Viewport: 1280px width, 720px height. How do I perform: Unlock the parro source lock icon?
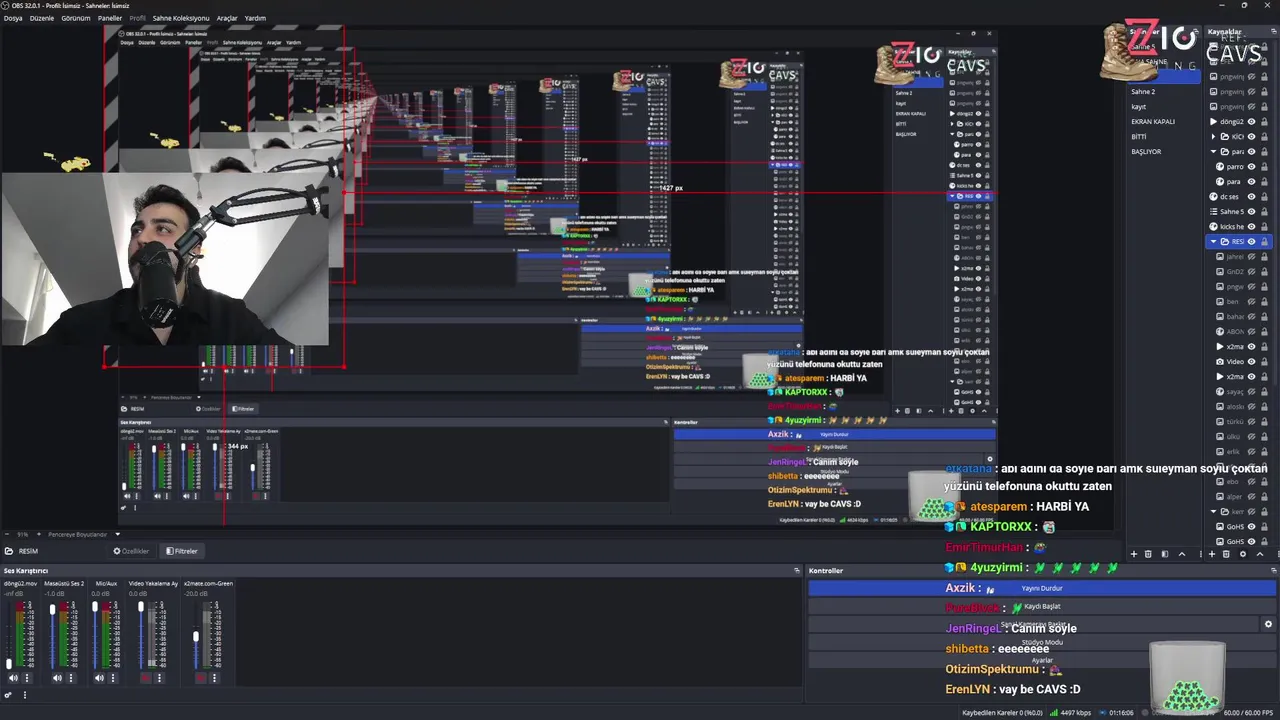(x=1264, y=167)
